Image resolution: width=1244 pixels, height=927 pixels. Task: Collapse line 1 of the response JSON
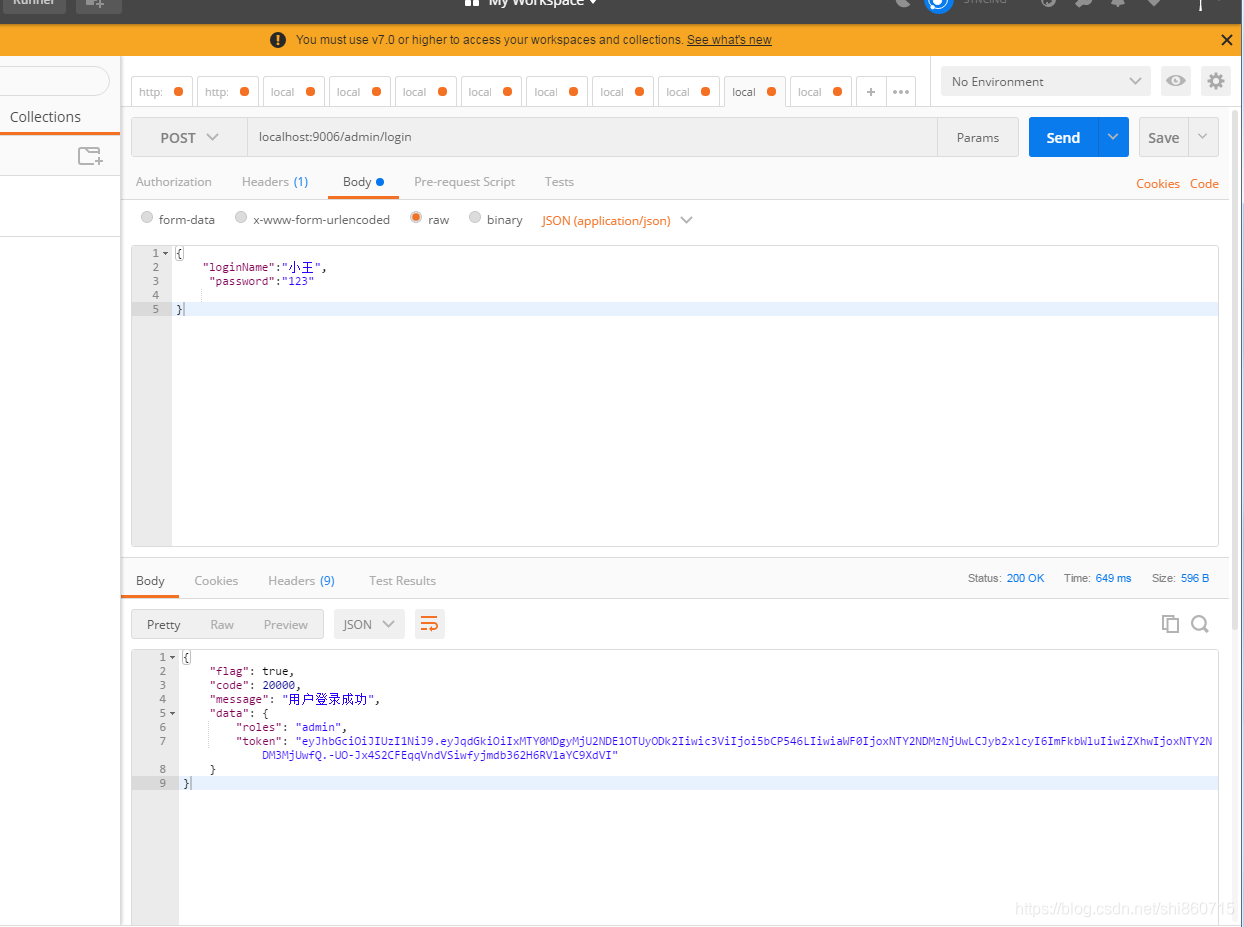click(173, 658)
